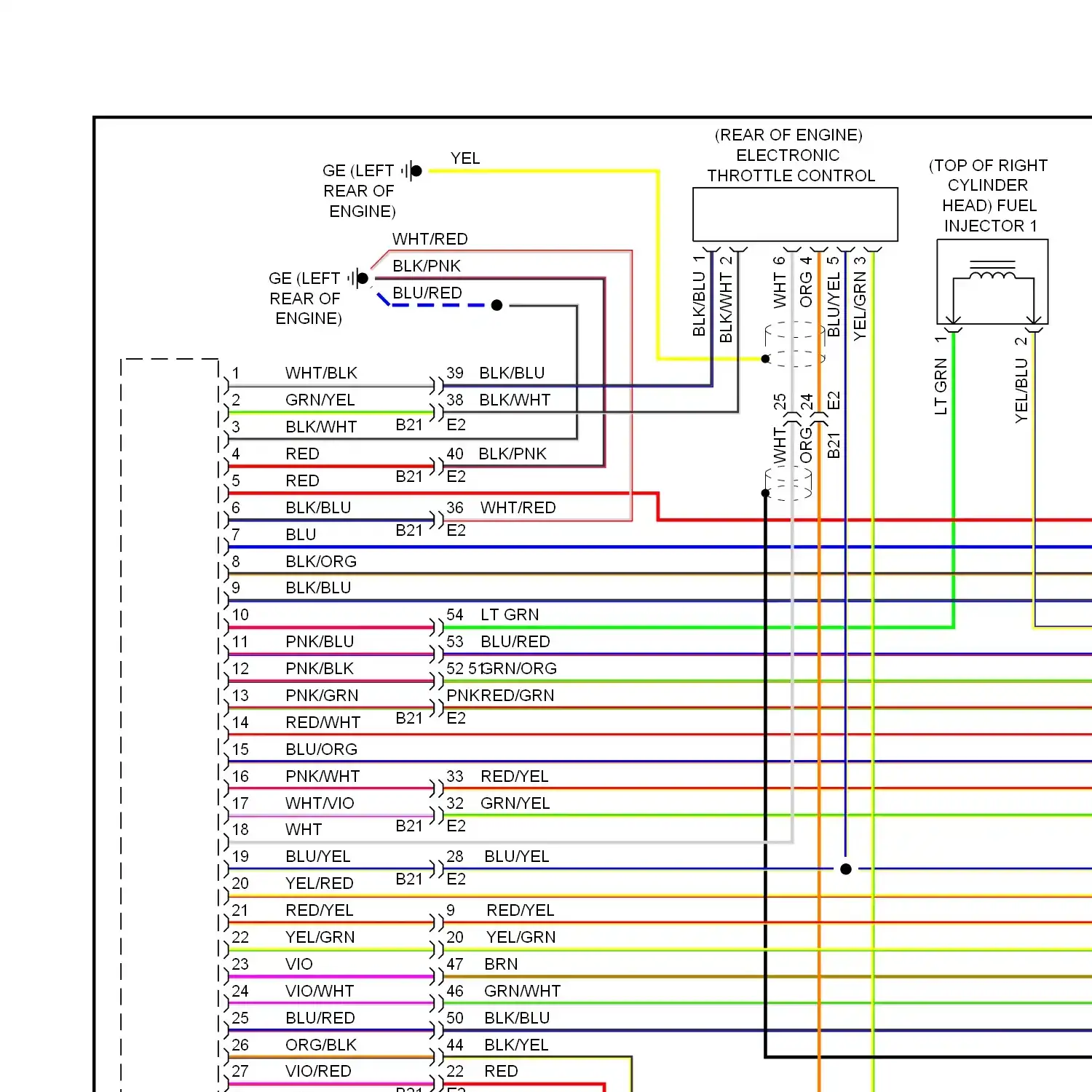Click connector pin '53 BLU/RED' label

click(498, 641)
